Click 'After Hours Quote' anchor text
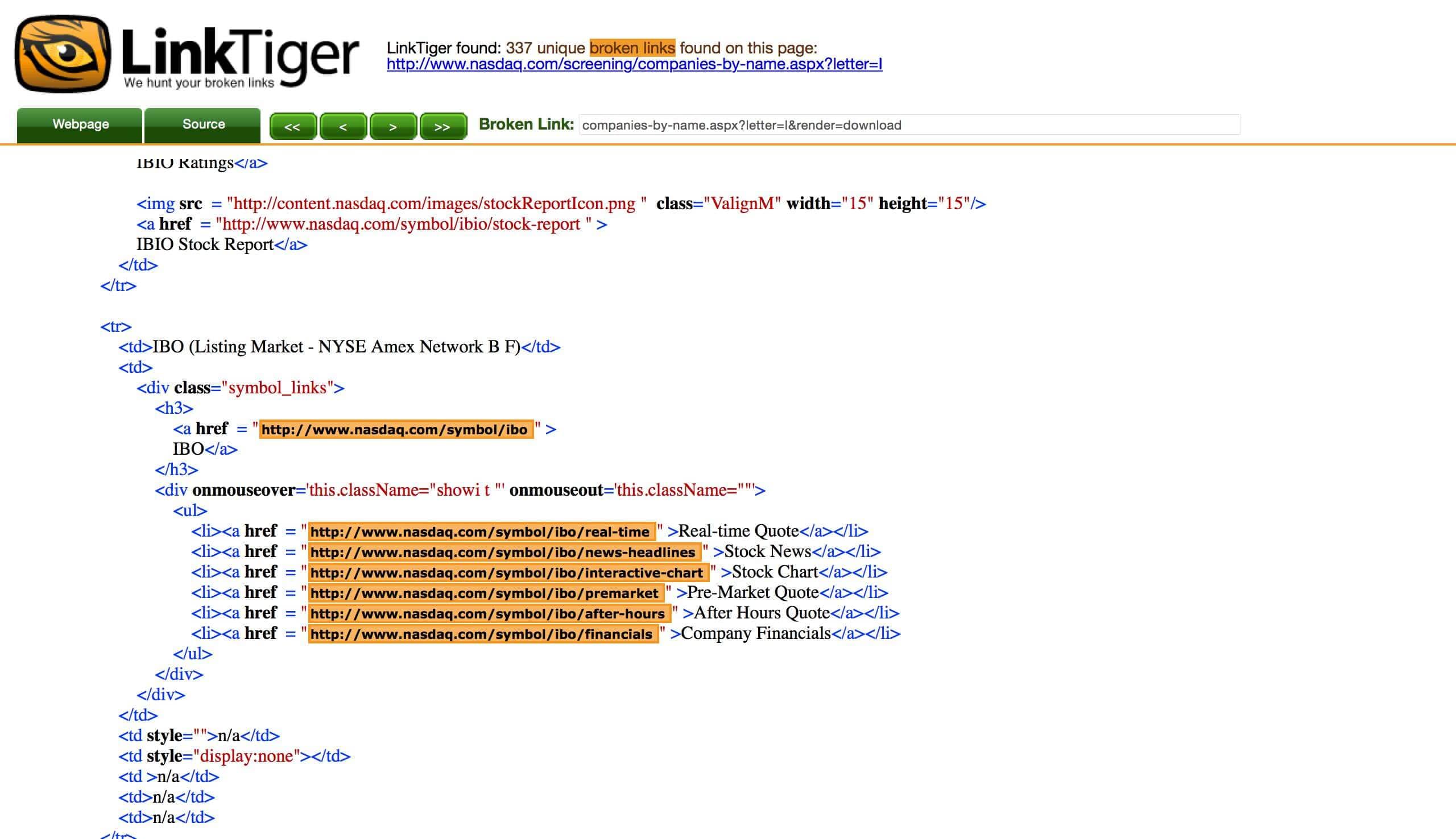The height and width of the screenshot is (839, 1456). pos(762,613)
